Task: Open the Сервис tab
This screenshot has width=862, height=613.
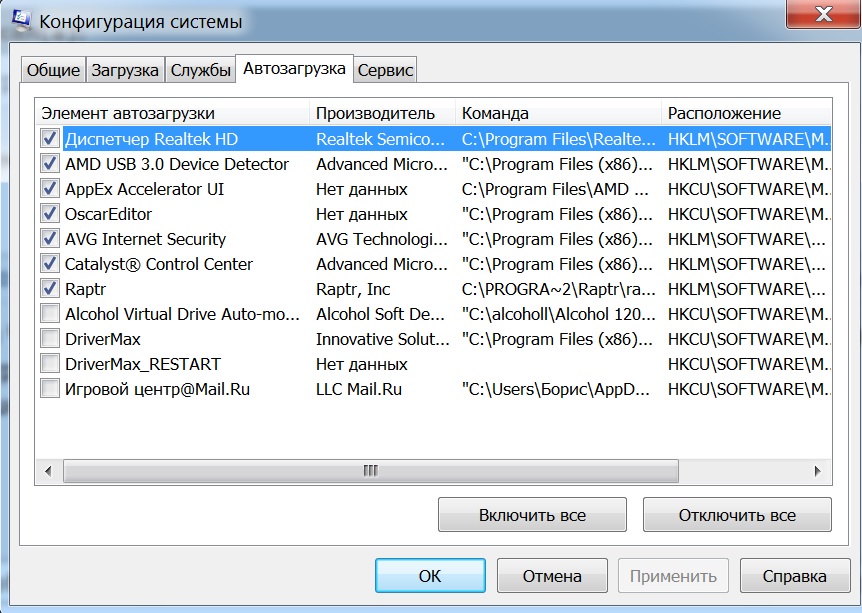Action: 385,70
